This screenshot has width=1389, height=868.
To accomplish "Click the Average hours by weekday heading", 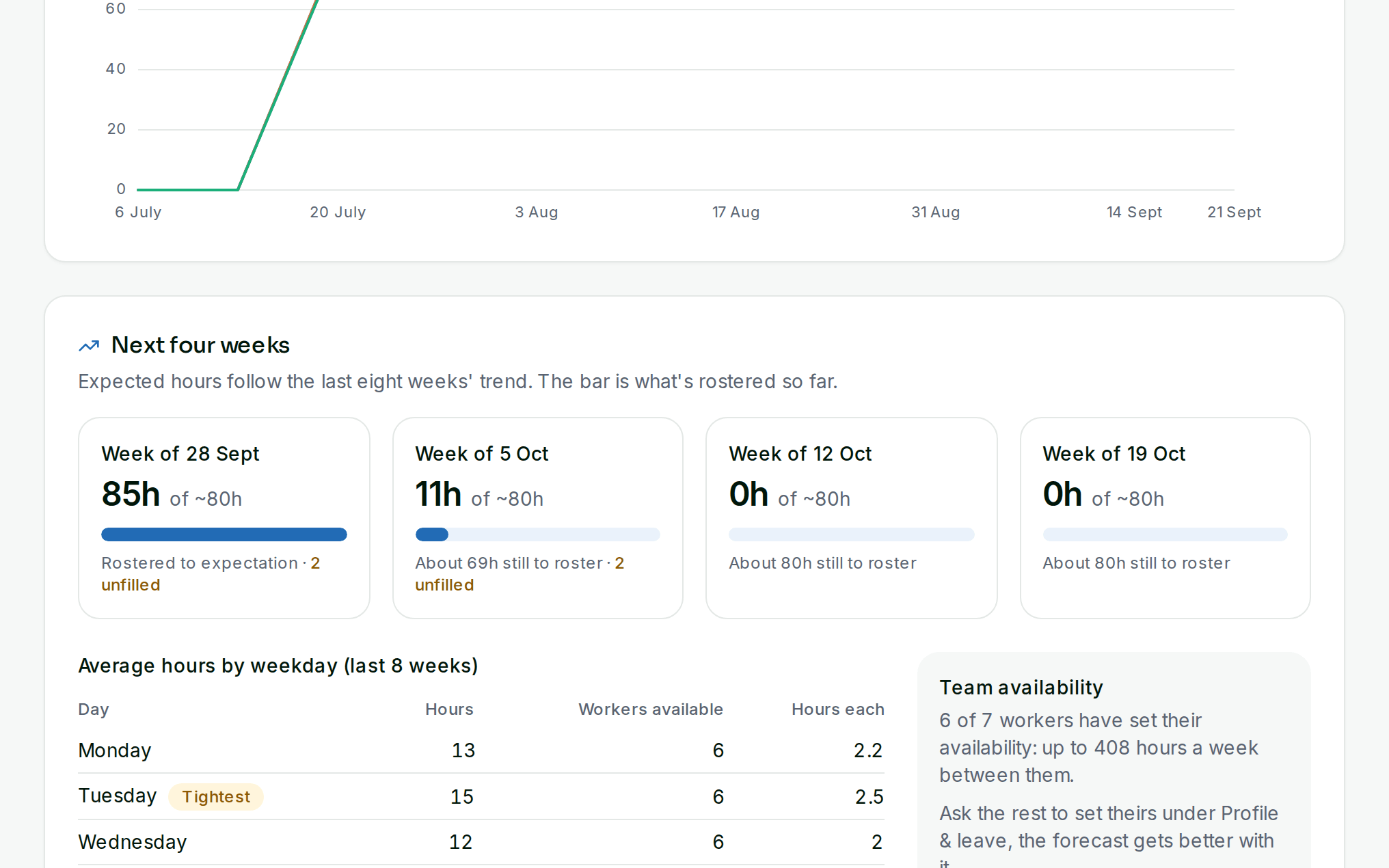I will (x=278, y=666).
